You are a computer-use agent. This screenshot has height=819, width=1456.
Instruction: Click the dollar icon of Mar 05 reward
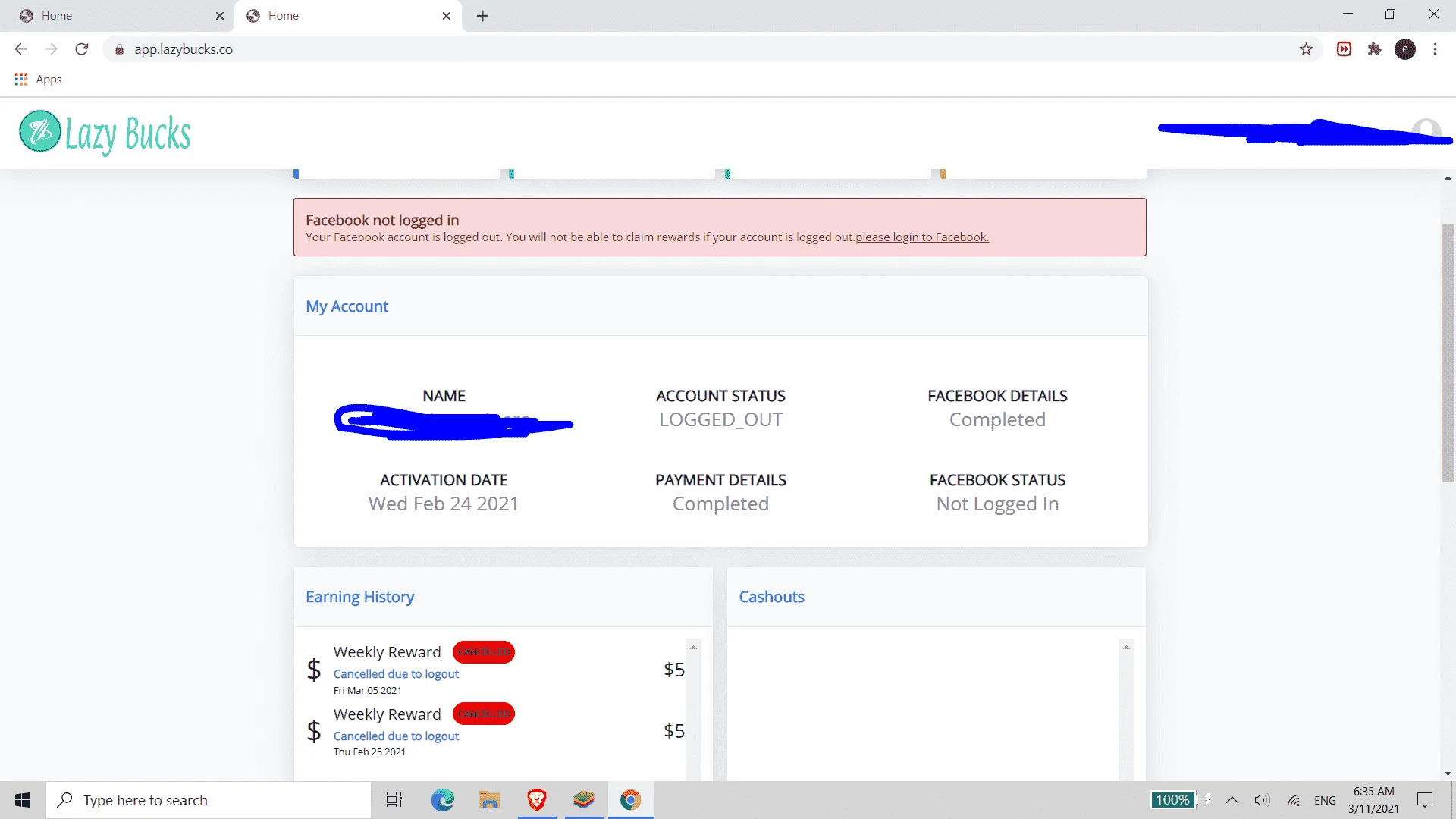tap(314, 670)
